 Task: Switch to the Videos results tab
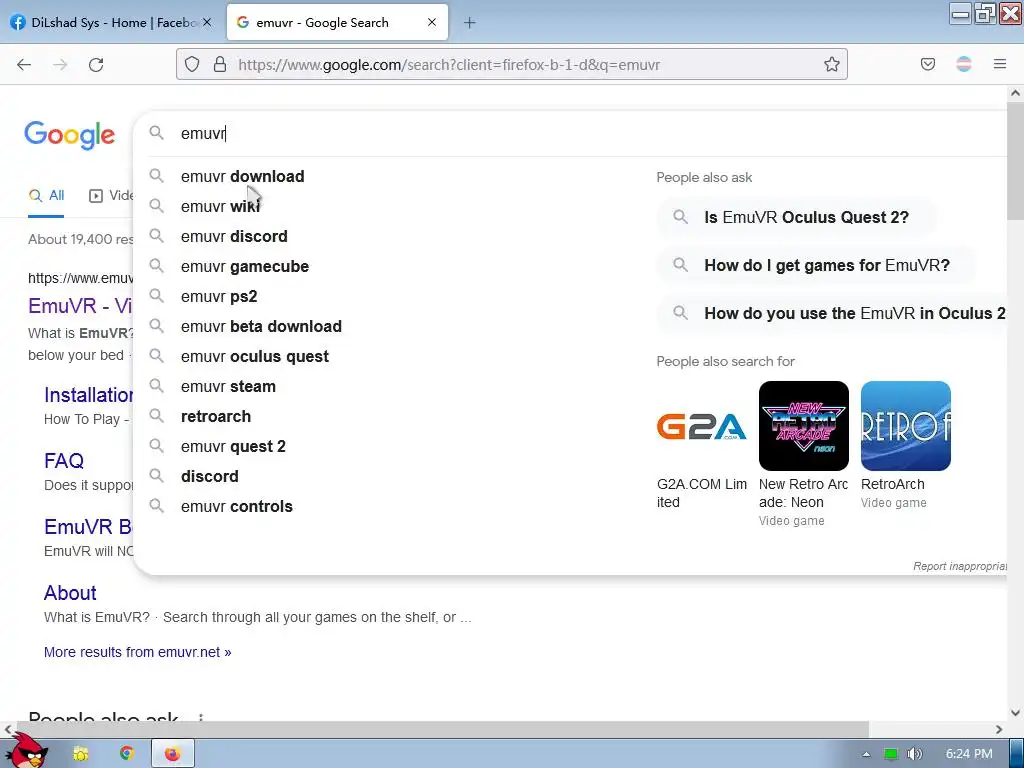pyautogui.click(x=111, y=195)
